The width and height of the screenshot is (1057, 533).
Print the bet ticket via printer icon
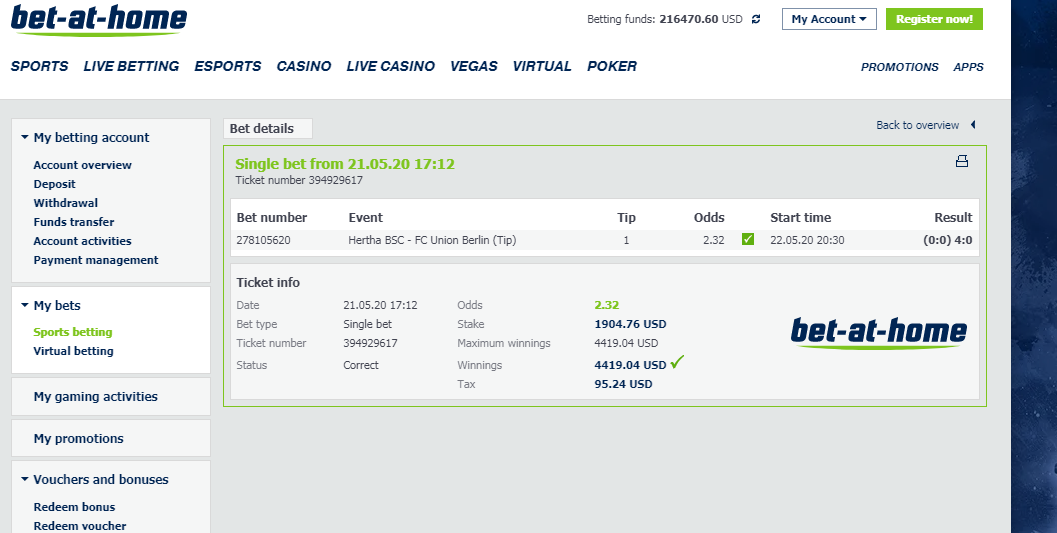(x=962, y=161)
